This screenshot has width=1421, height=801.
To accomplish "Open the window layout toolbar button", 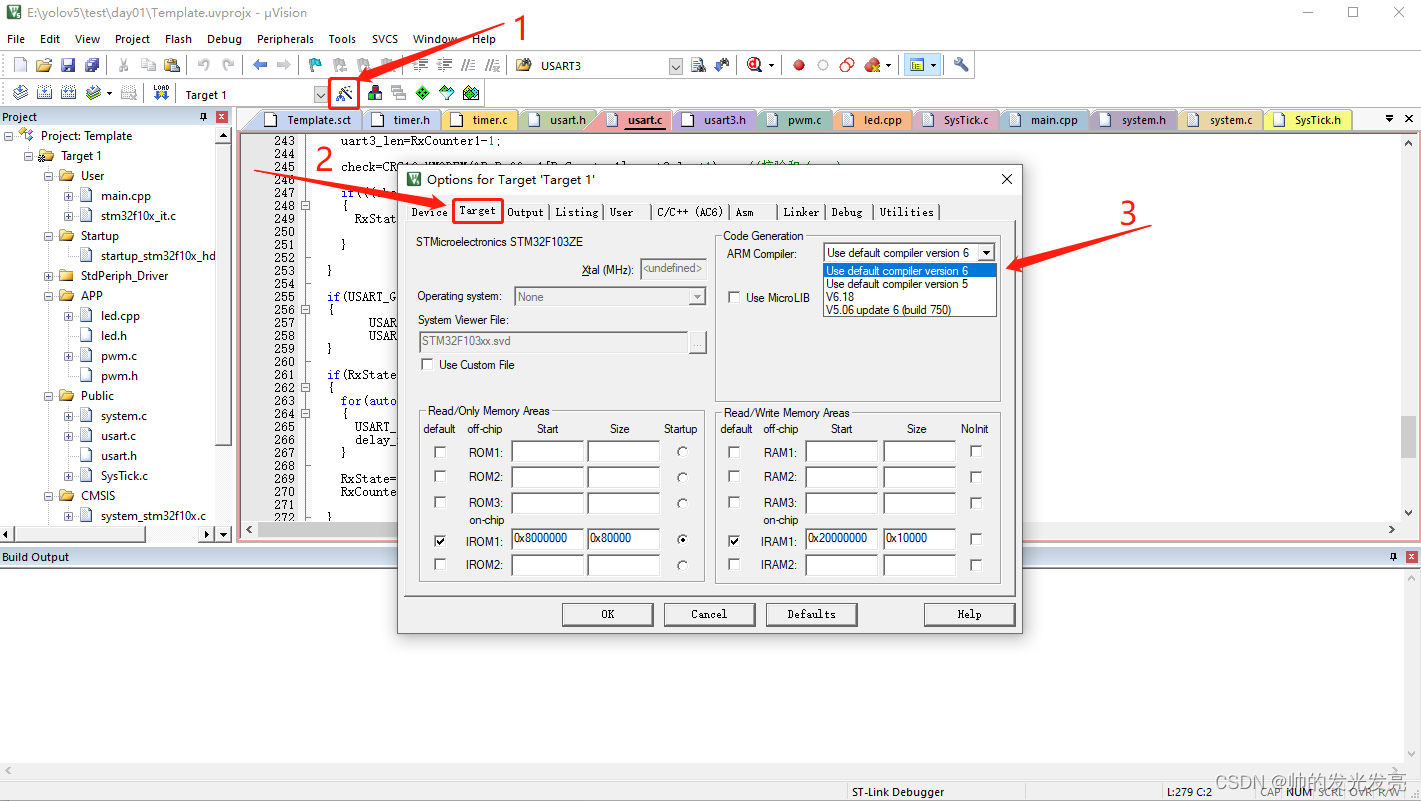I will click(921, 65).
